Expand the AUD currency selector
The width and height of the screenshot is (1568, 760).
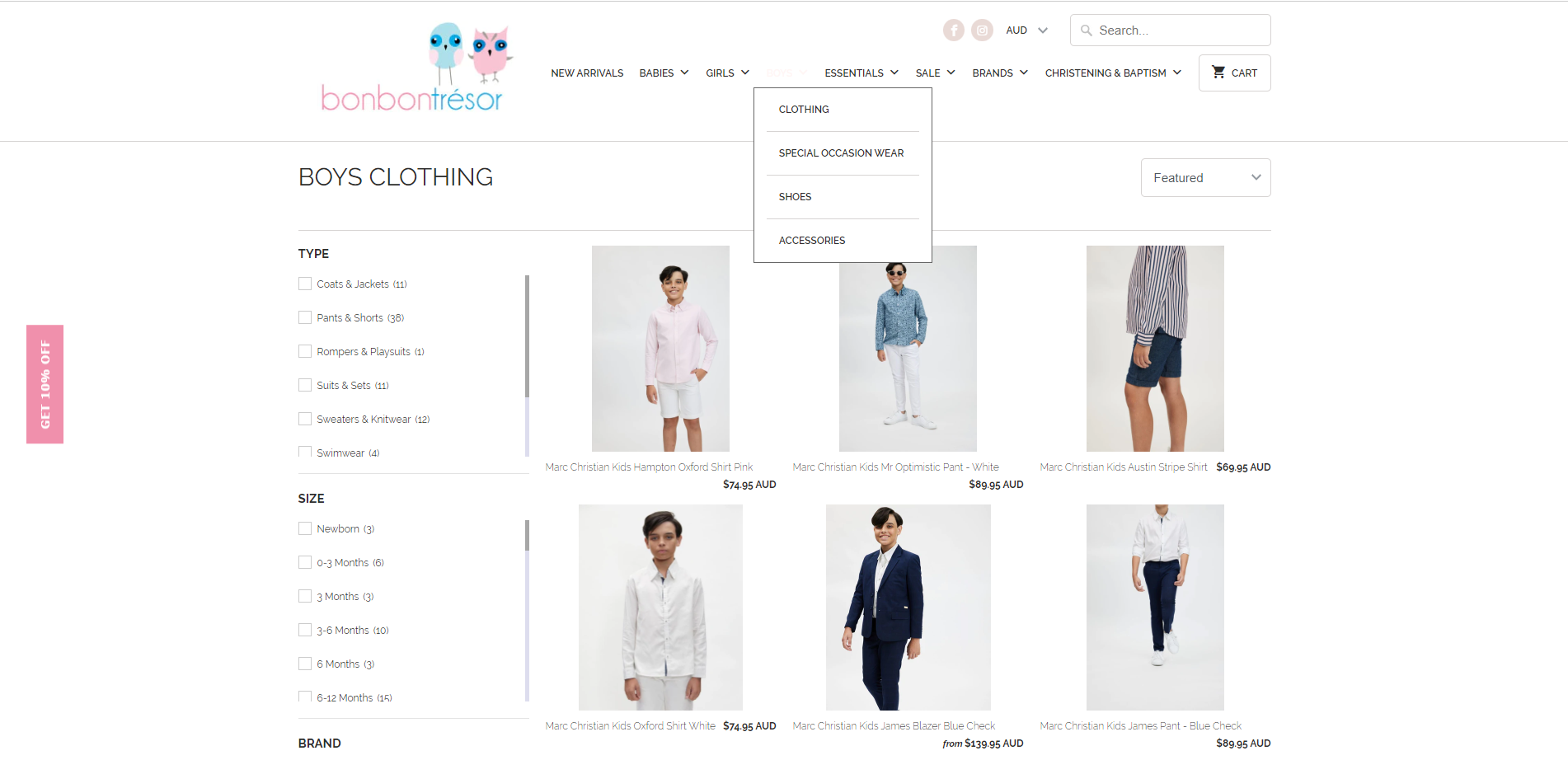coord(1026,30)
